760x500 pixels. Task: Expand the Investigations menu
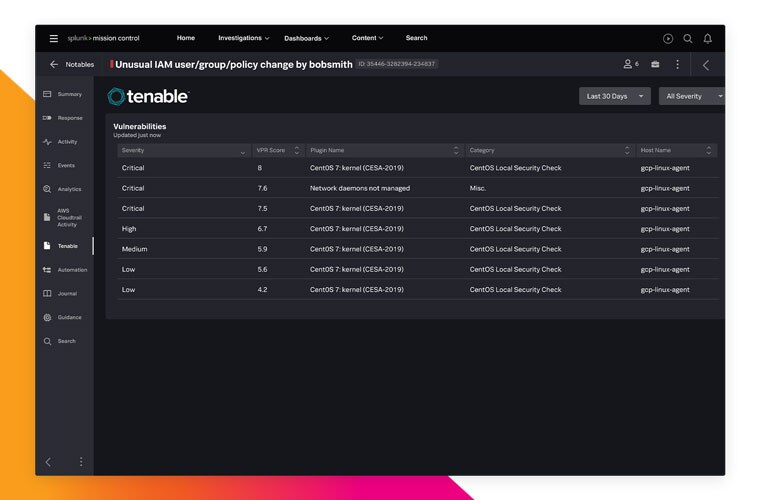tap(243, 38)
